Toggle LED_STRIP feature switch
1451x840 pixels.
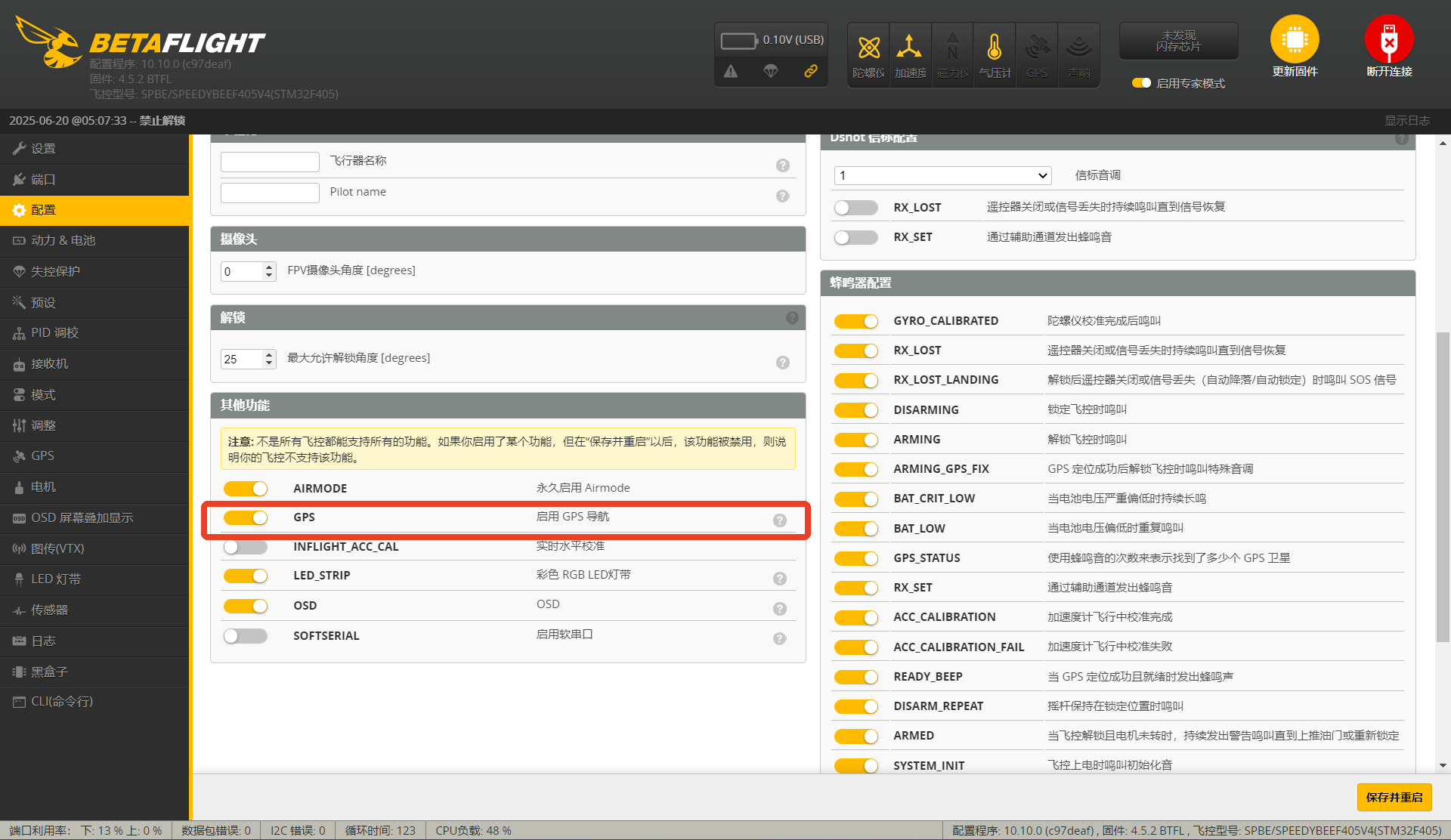tap(246, 576)
